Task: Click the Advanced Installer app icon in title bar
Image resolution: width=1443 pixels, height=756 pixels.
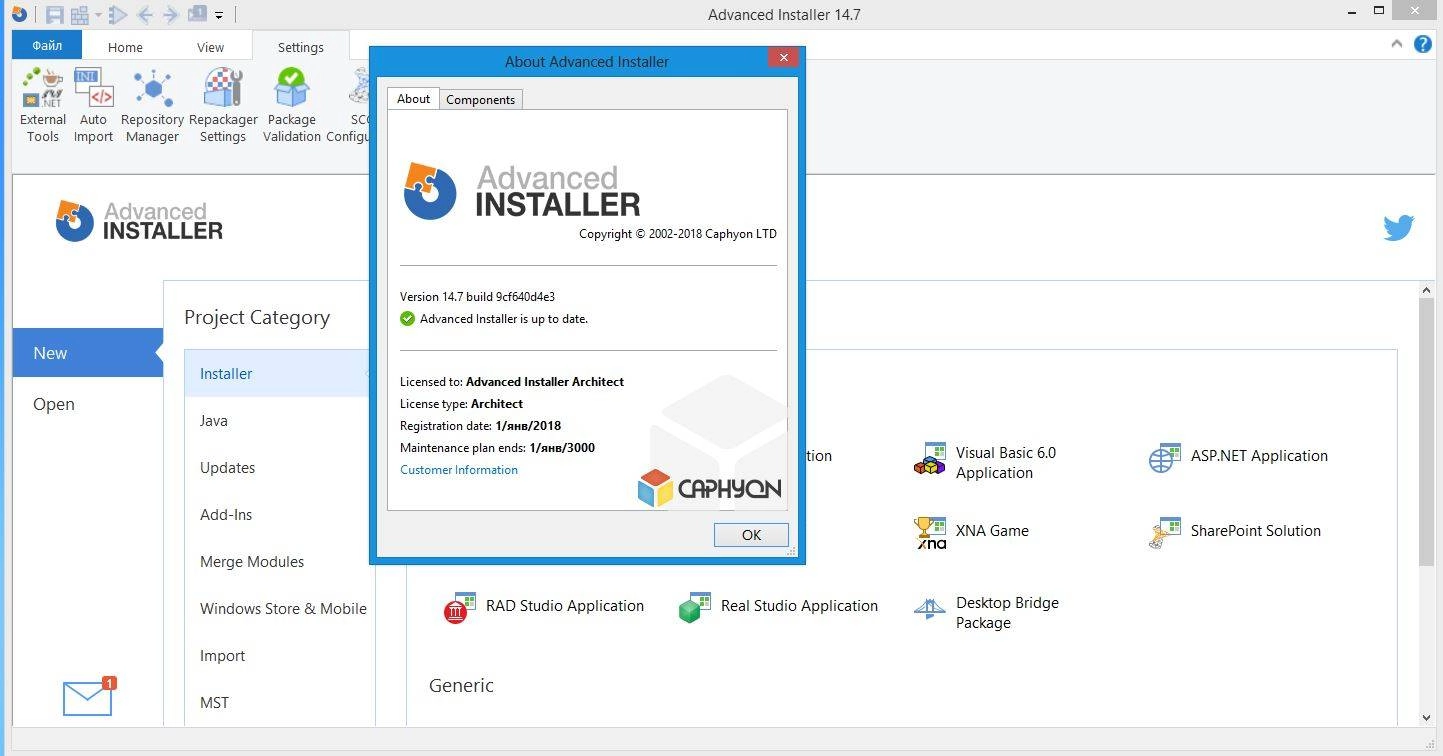Action: pos(18,14)
